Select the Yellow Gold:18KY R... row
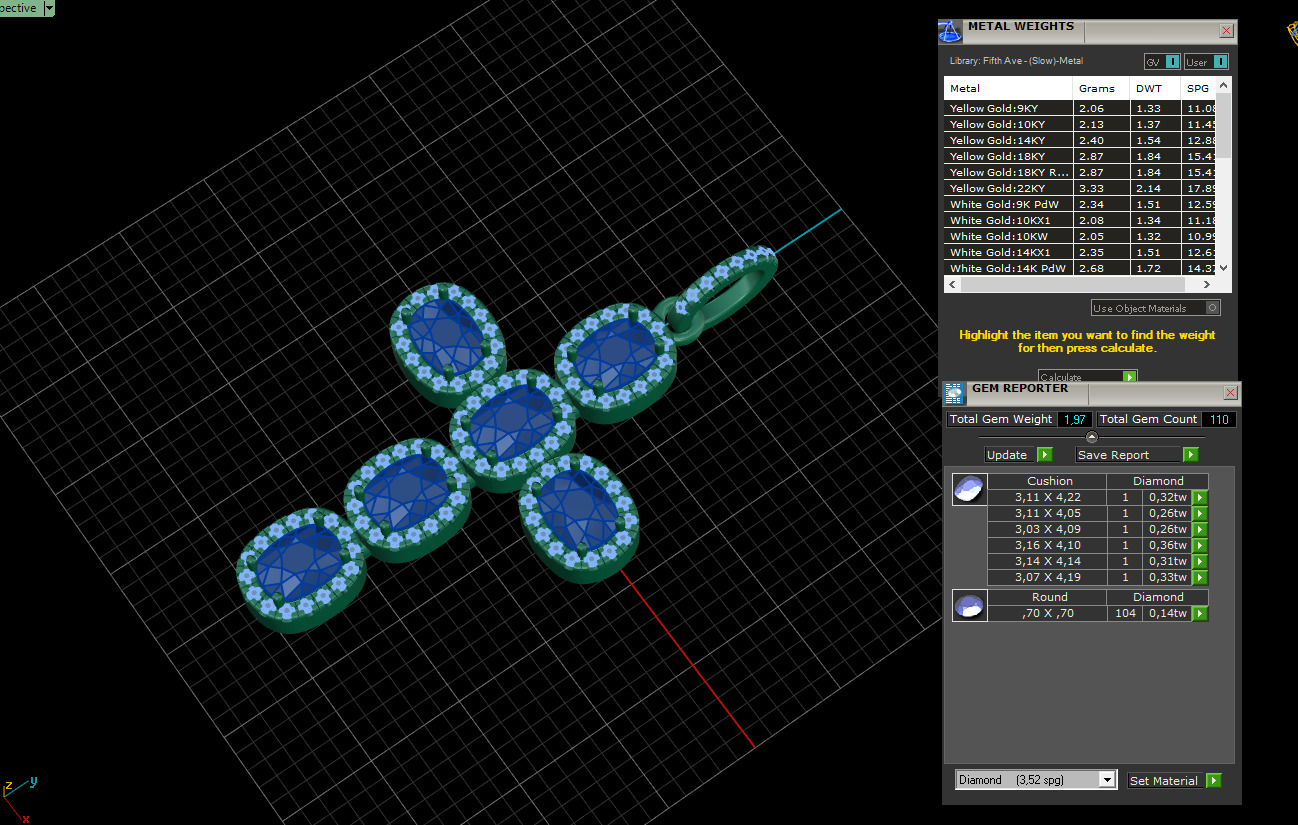The image size is (1298, 825). [x=1081, y=172]
